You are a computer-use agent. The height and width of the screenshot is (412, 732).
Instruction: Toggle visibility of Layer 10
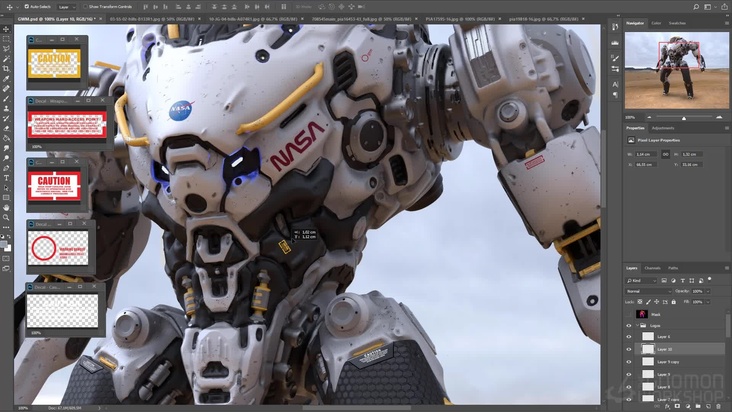point(629,349)
